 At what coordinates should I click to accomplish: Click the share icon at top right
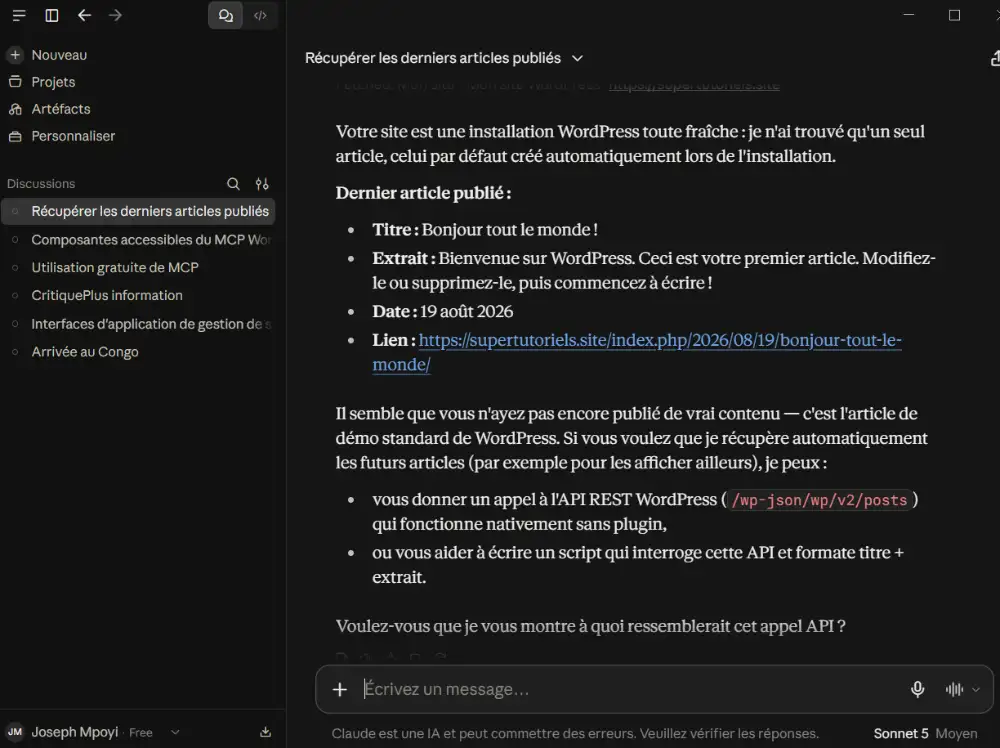click(994, 59)
